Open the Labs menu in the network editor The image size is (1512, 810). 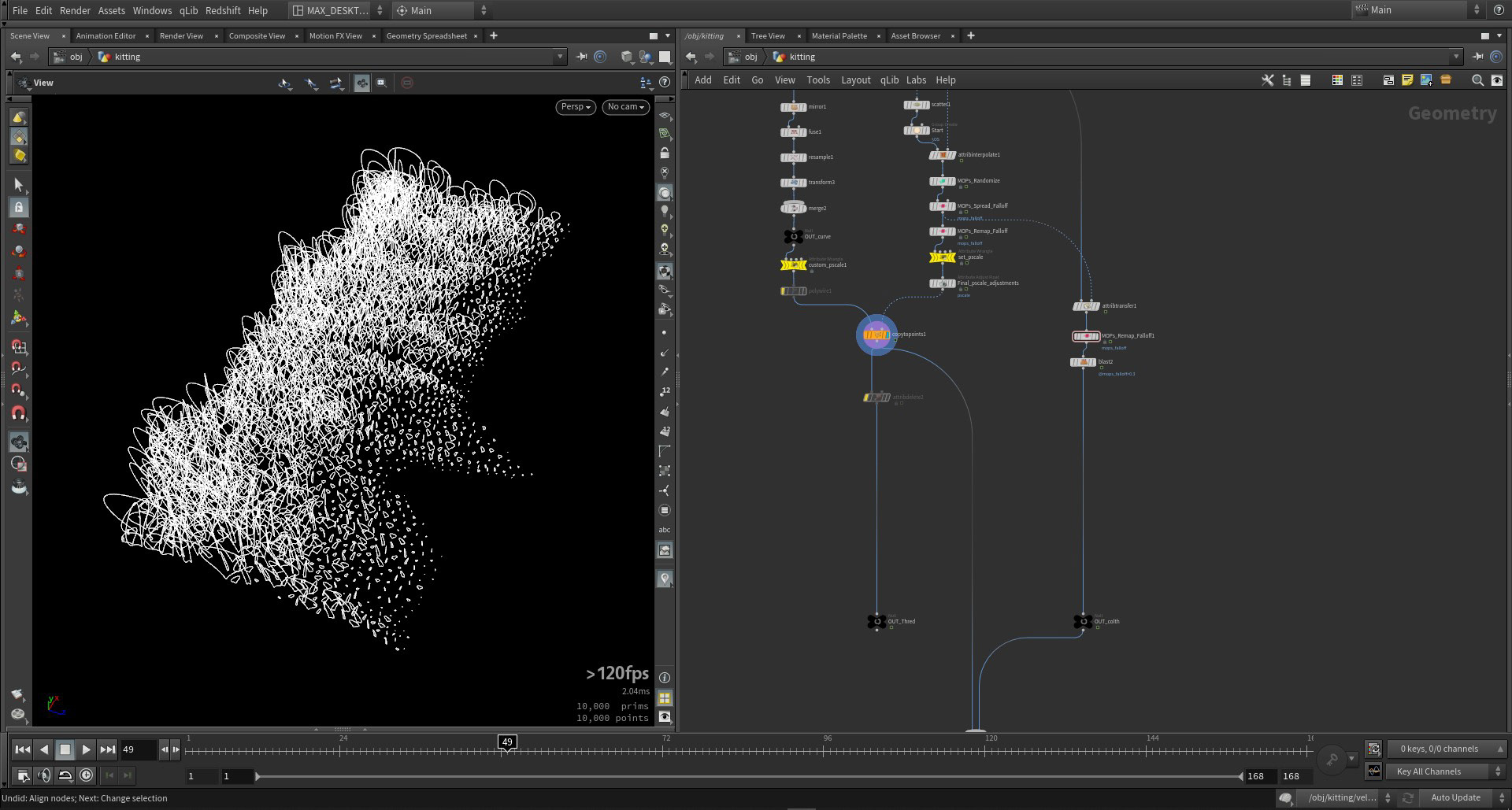click(916, 80)
